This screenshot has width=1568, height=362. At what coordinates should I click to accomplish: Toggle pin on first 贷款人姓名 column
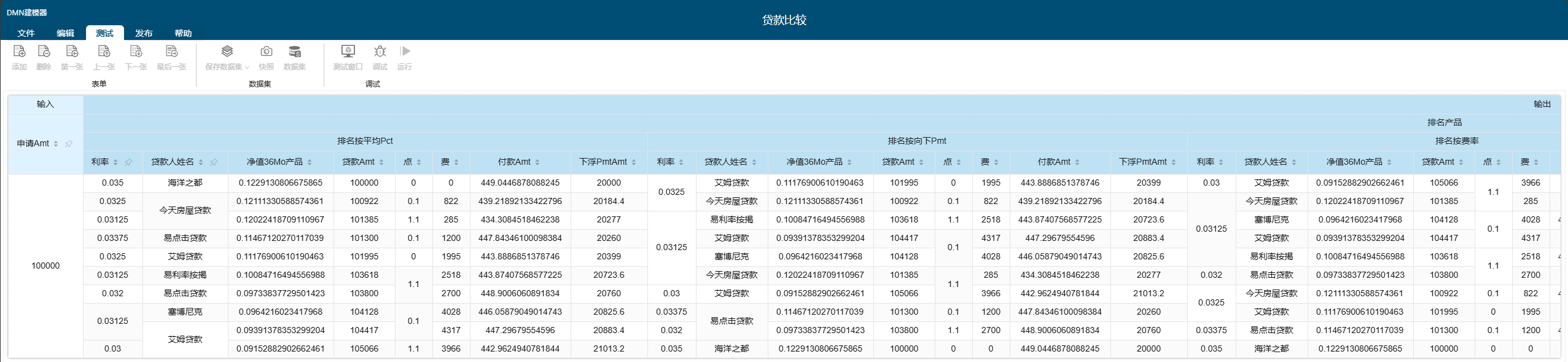tap(214, 162)
